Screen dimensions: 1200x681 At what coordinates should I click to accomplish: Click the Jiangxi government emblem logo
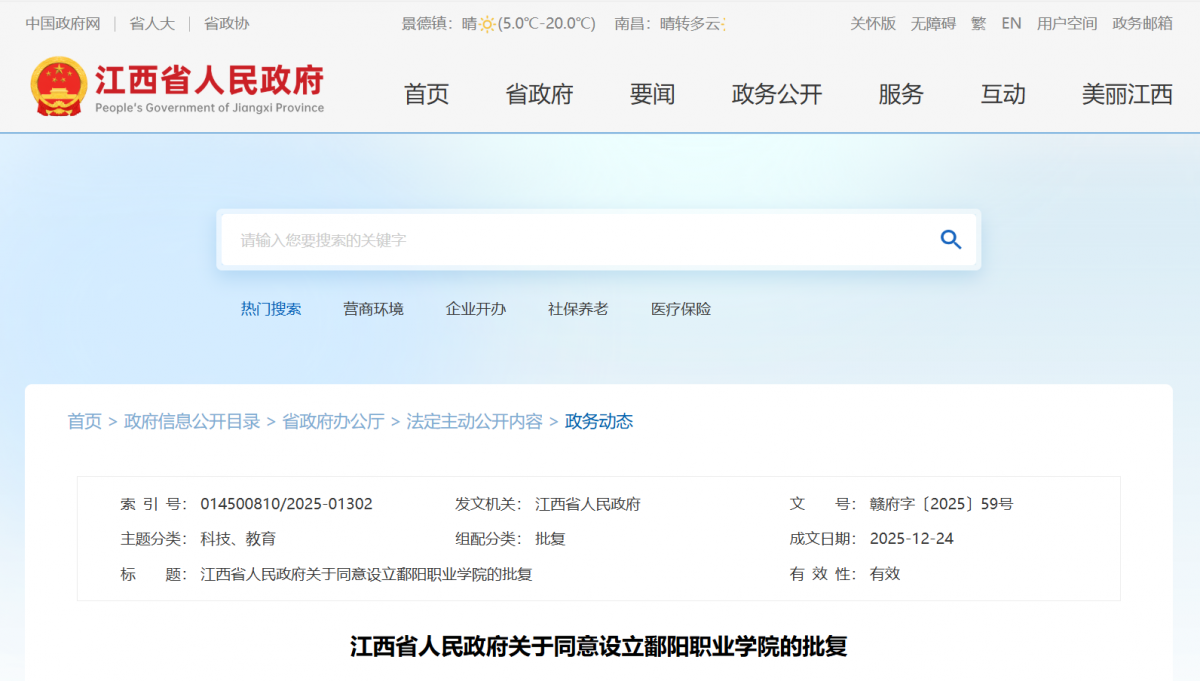pos(58,86)
